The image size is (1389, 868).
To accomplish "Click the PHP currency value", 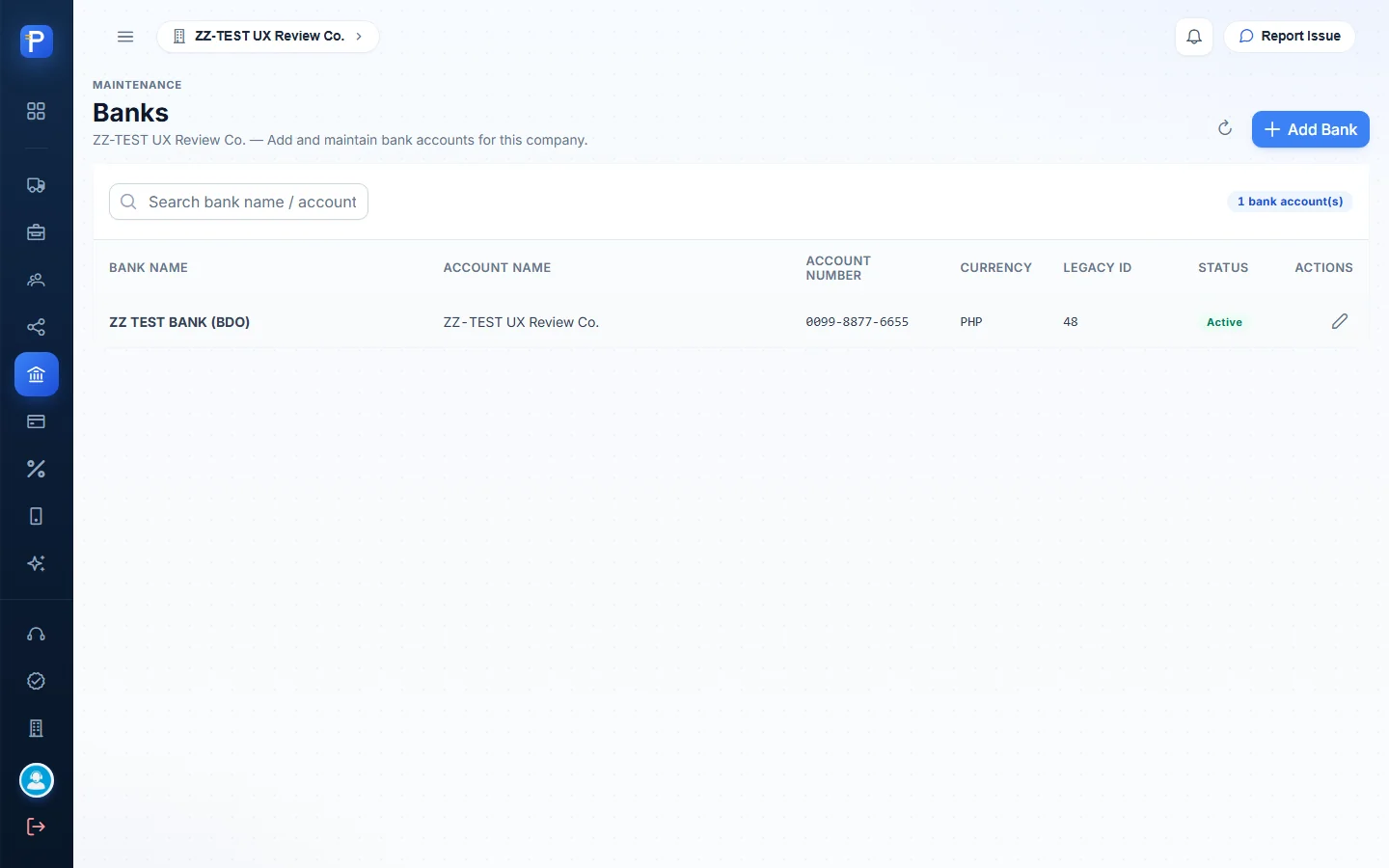I will [970, 322].
